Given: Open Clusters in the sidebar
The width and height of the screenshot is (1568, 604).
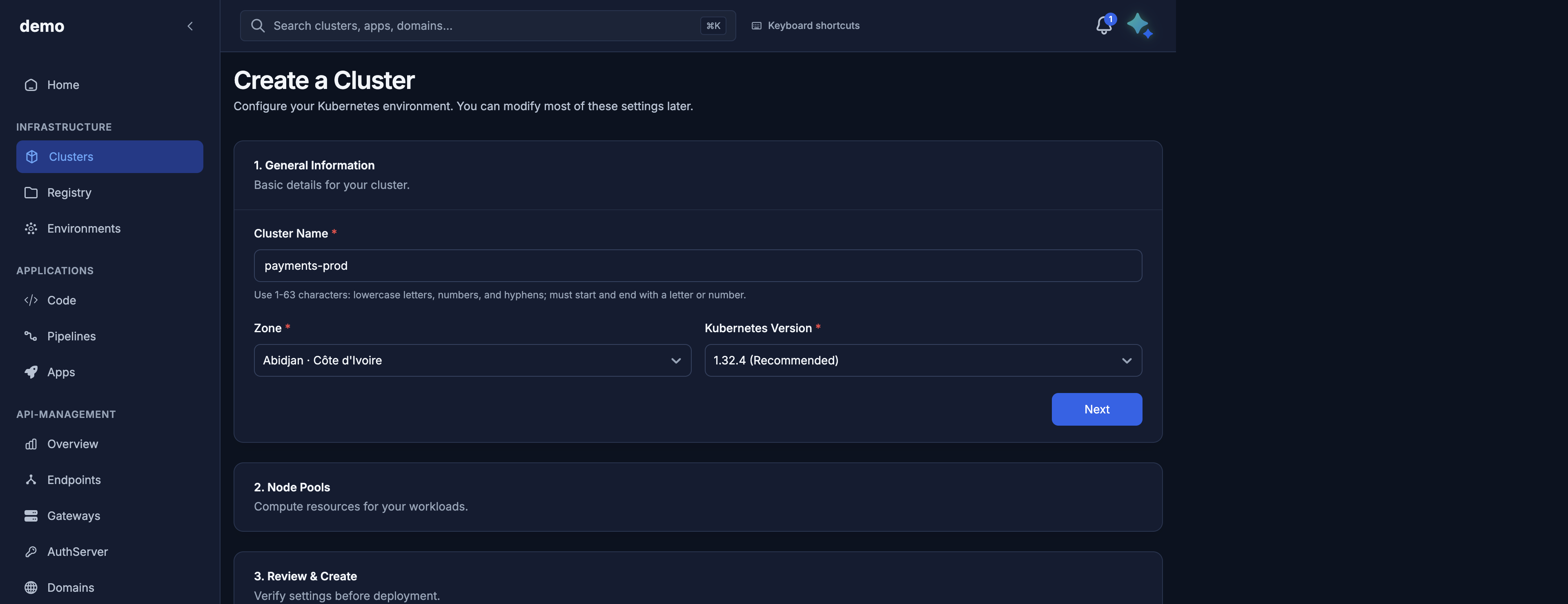Looking at the screenshot, I should tap(109, 157).
